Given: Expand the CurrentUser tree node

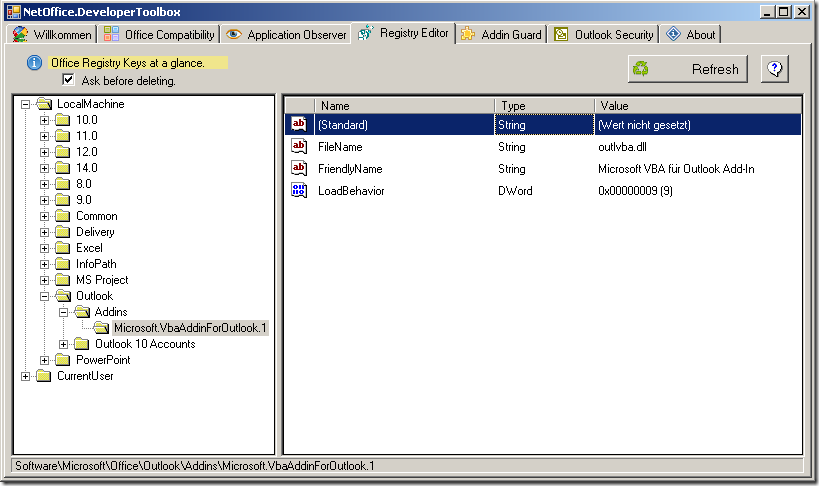Looking at the screenshot, I should click(26, 376).
